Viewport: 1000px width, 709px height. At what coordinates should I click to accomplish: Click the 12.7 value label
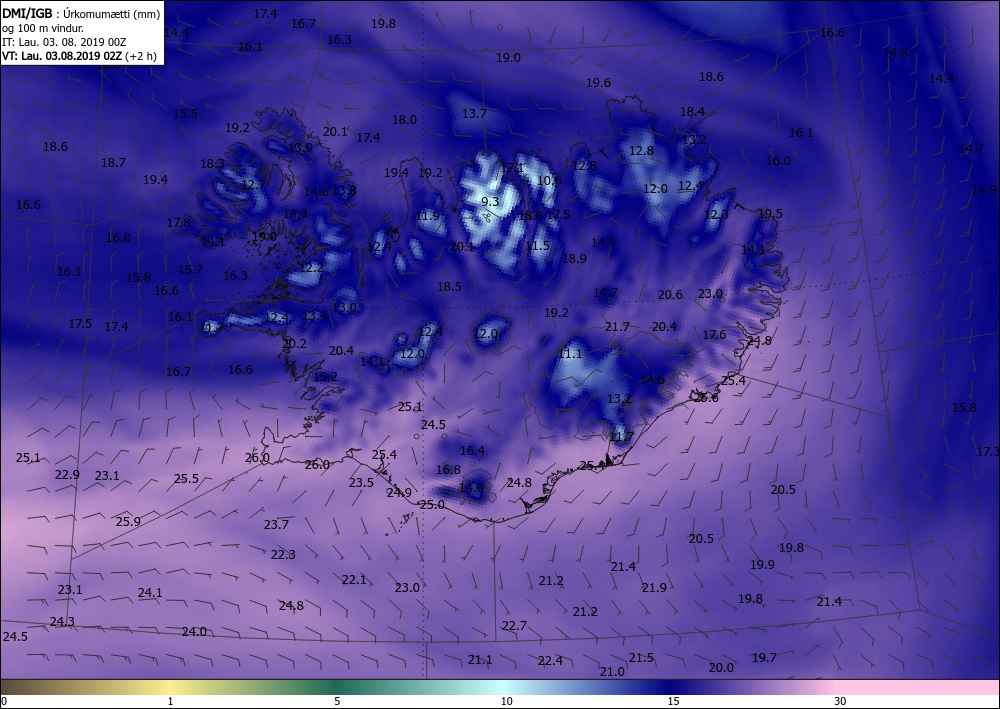[x=253, y=185]
